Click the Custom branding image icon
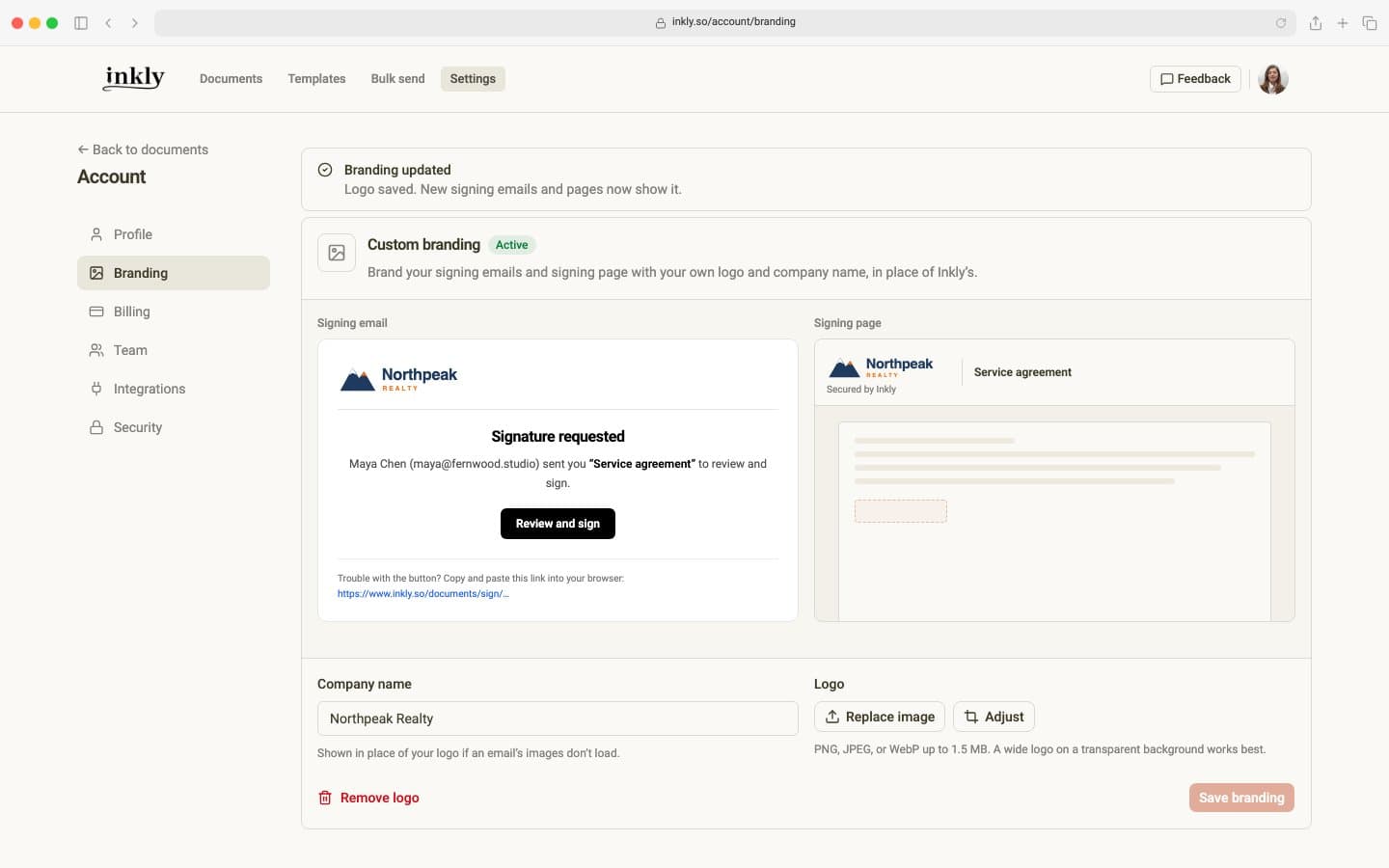 click(337, 253)
